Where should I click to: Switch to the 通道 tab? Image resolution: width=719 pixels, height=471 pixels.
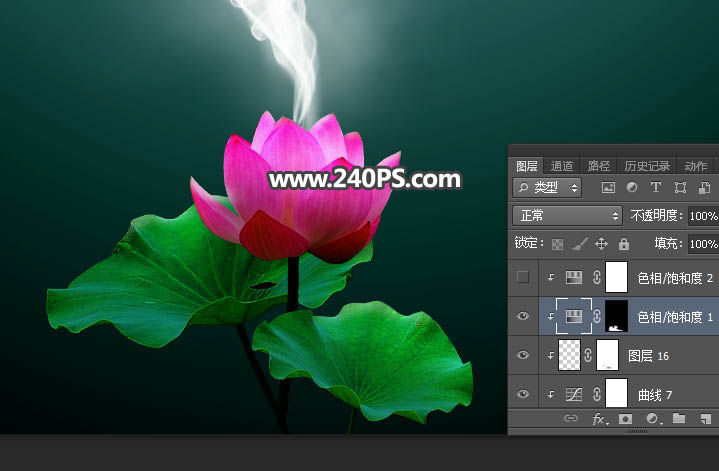click(x=562, y=166)
